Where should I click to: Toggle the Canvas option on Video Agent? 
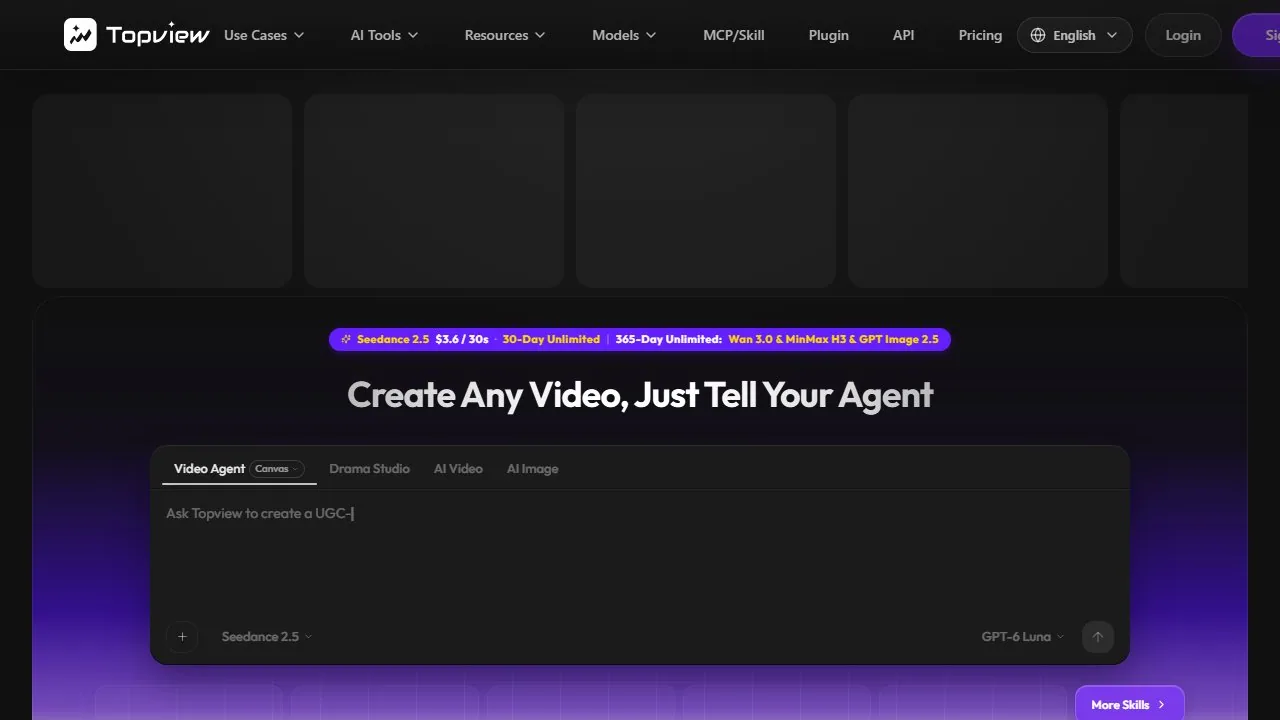[x=277, y=469]
